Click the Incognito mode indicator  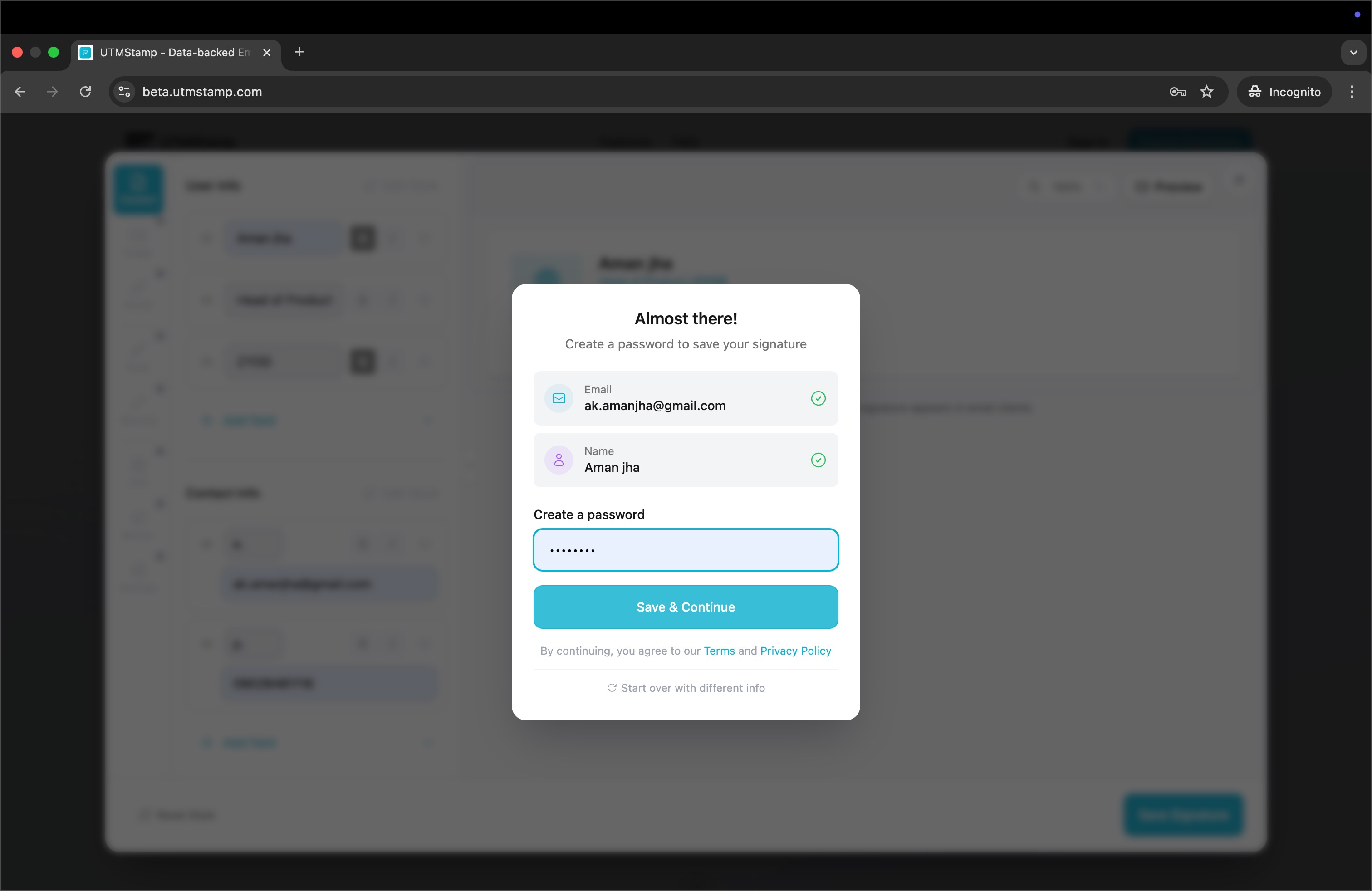point(1284,92)
